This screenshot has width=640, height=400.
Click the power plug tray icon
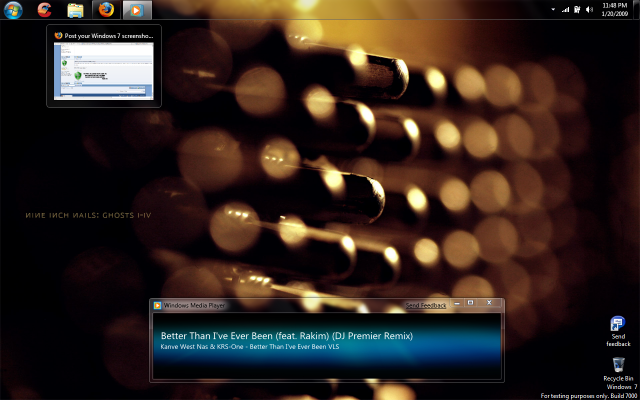pos(577,9)
